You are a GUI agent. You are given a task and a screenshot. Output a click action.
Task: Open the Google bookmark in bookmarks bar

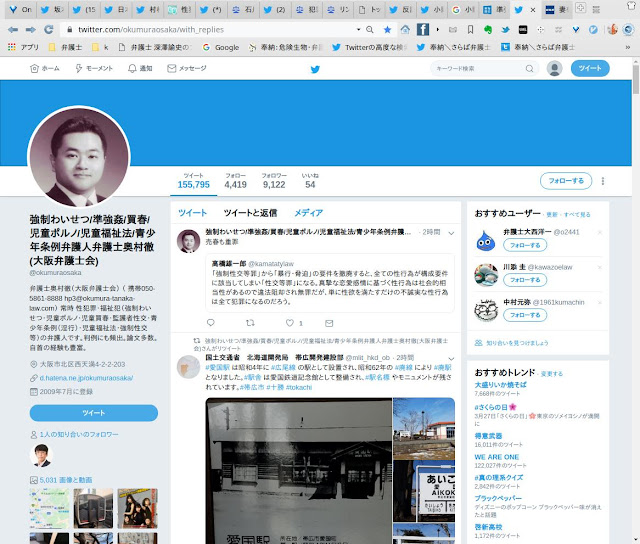[221, 47]
